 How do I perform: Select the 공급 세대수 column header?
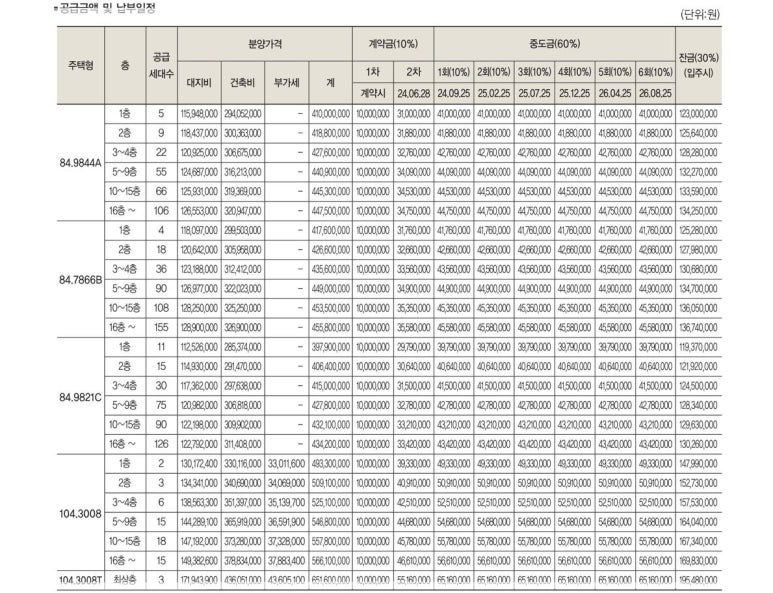tap(161, 66)
